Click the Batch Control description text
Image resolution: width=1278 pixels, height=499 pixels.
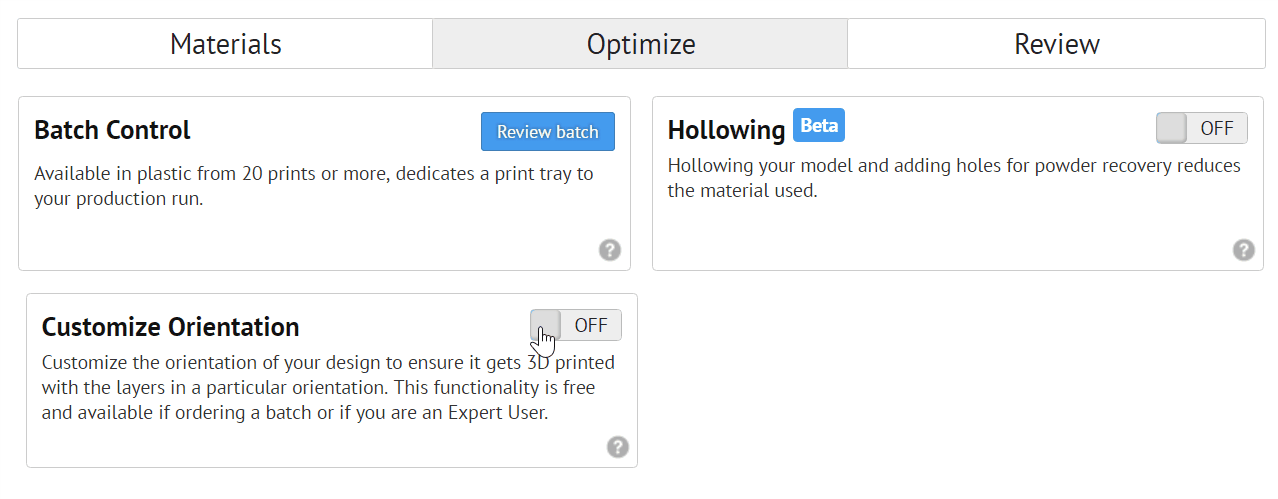[314, 186]
